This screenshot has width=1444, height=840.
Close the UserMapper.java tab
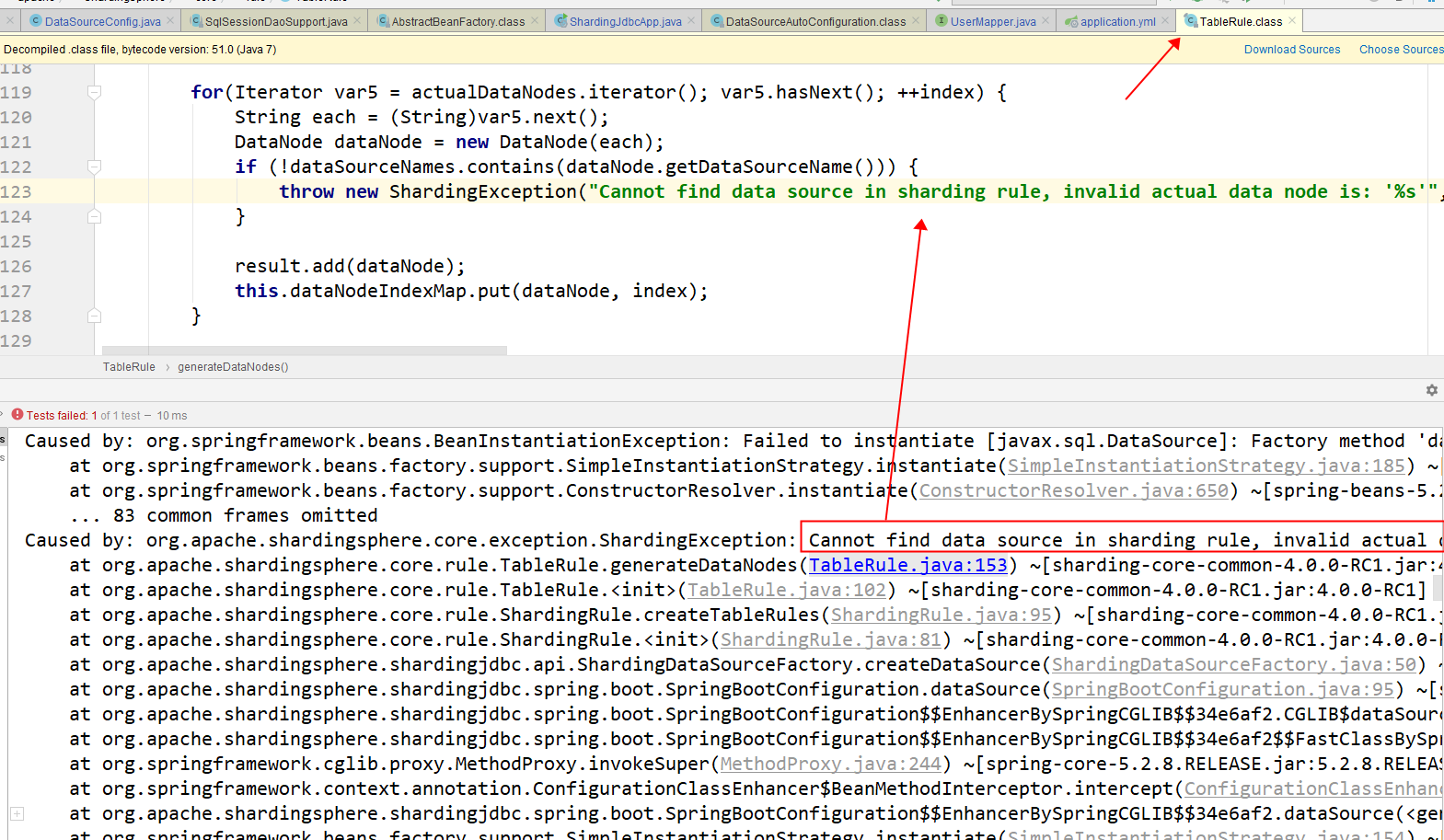[x=1045, y=20]
